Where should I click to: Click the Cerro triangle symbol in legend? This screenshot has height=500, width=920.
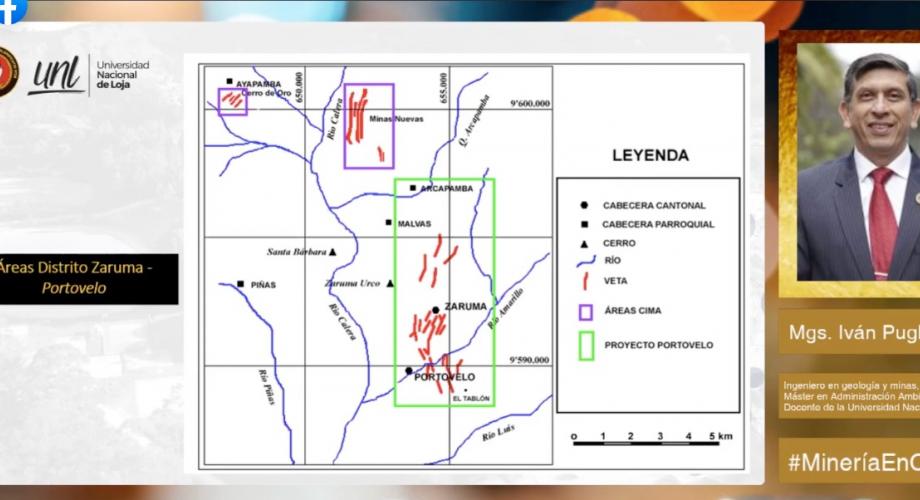(584, 242)
